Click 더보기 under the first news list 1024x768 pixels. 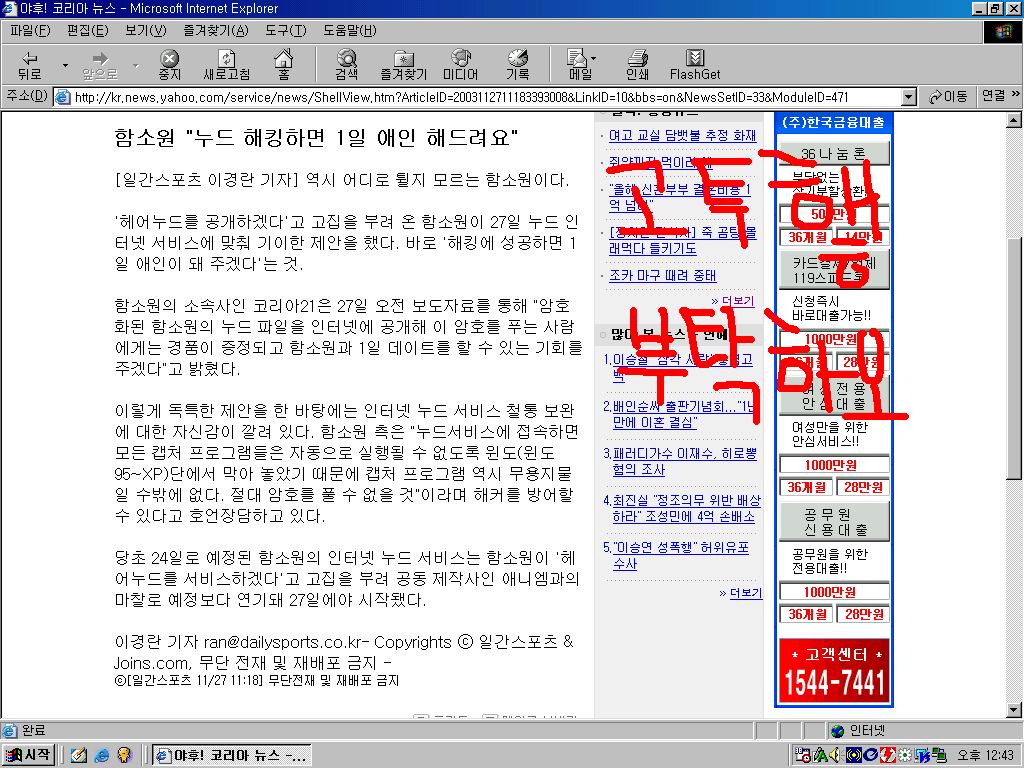click(738, 301)
